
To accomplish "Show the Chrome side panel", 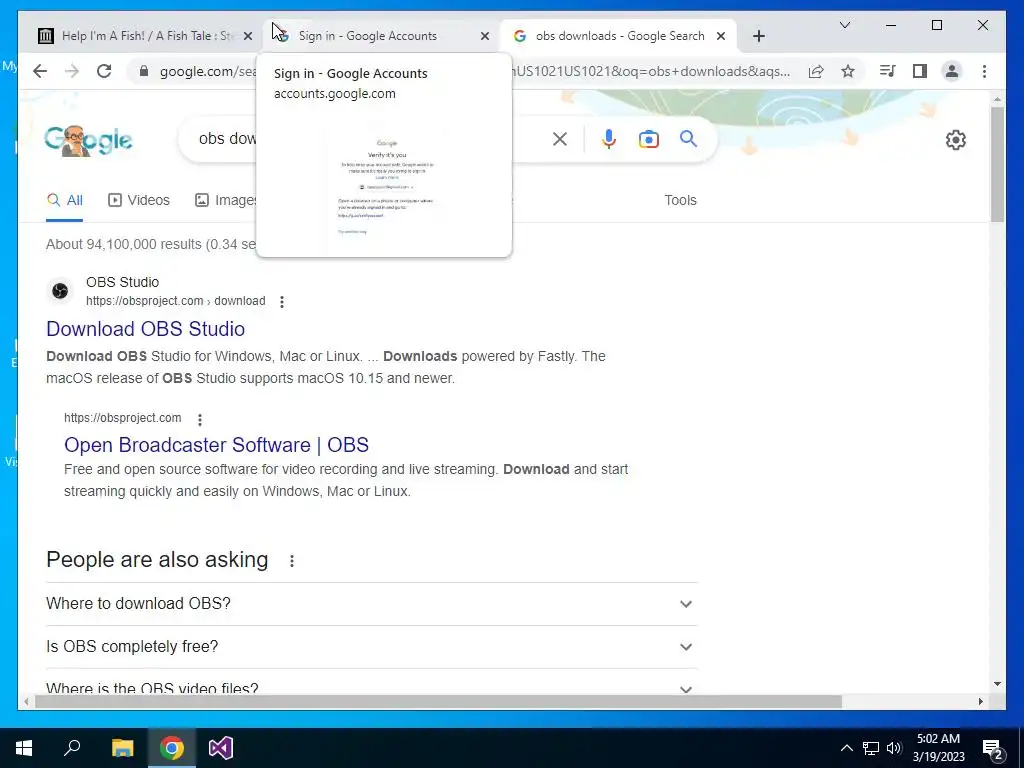I will pos(920,71).
